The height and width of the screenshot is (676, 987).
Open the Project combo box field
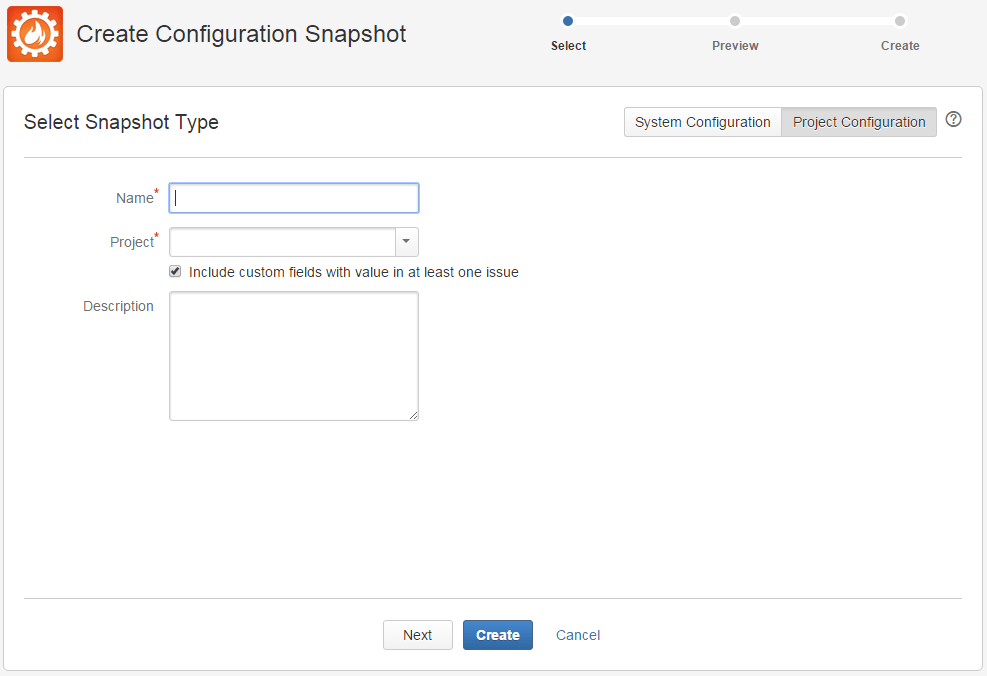294,242
